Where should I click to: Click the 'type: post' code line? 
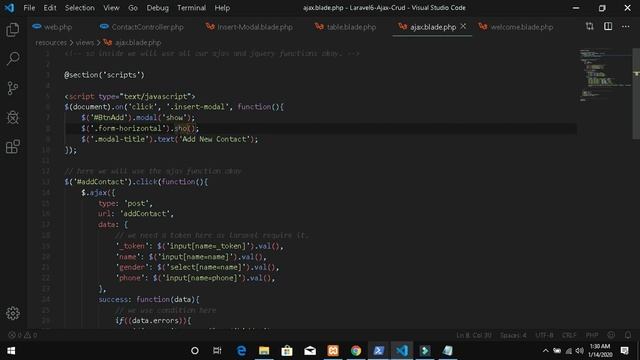(125, 203)
